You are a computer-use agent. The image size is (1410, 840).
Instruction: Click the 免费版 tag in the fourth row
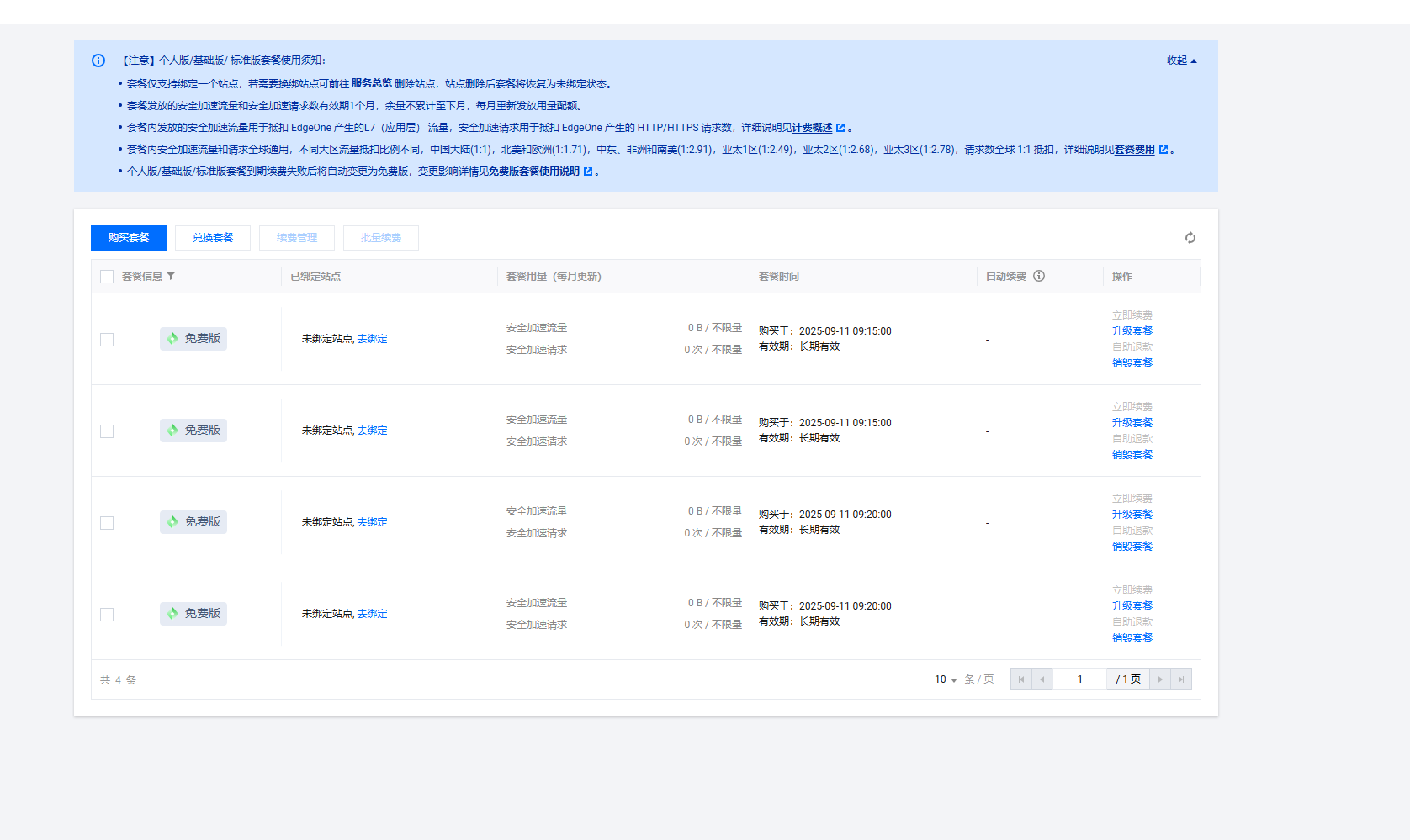pos(193,614)
